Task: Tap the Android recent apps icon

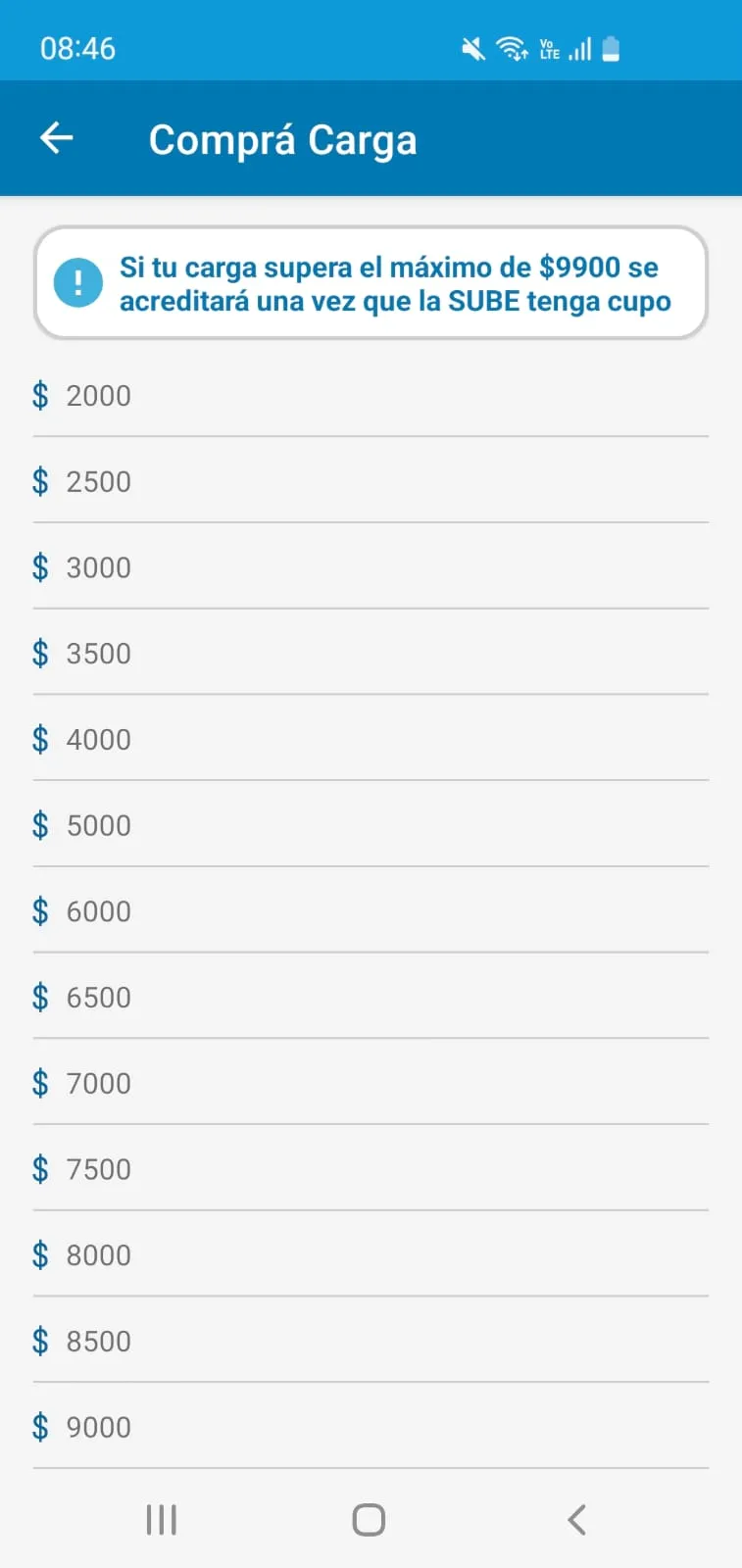Action: pos(162,1520)
